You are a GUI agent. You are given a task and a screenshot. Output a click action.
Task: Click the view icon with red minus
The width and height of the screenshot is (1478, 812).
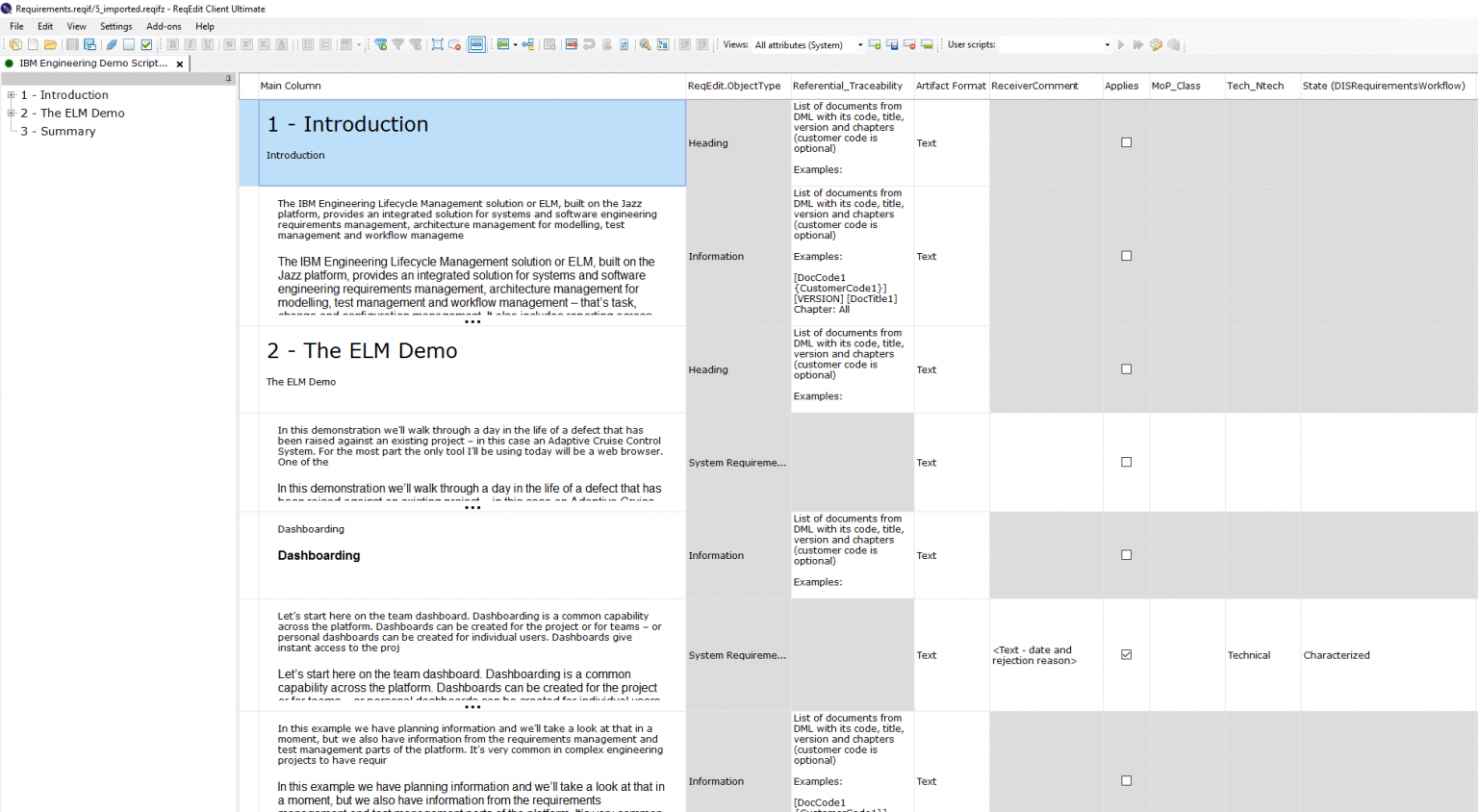909,44
